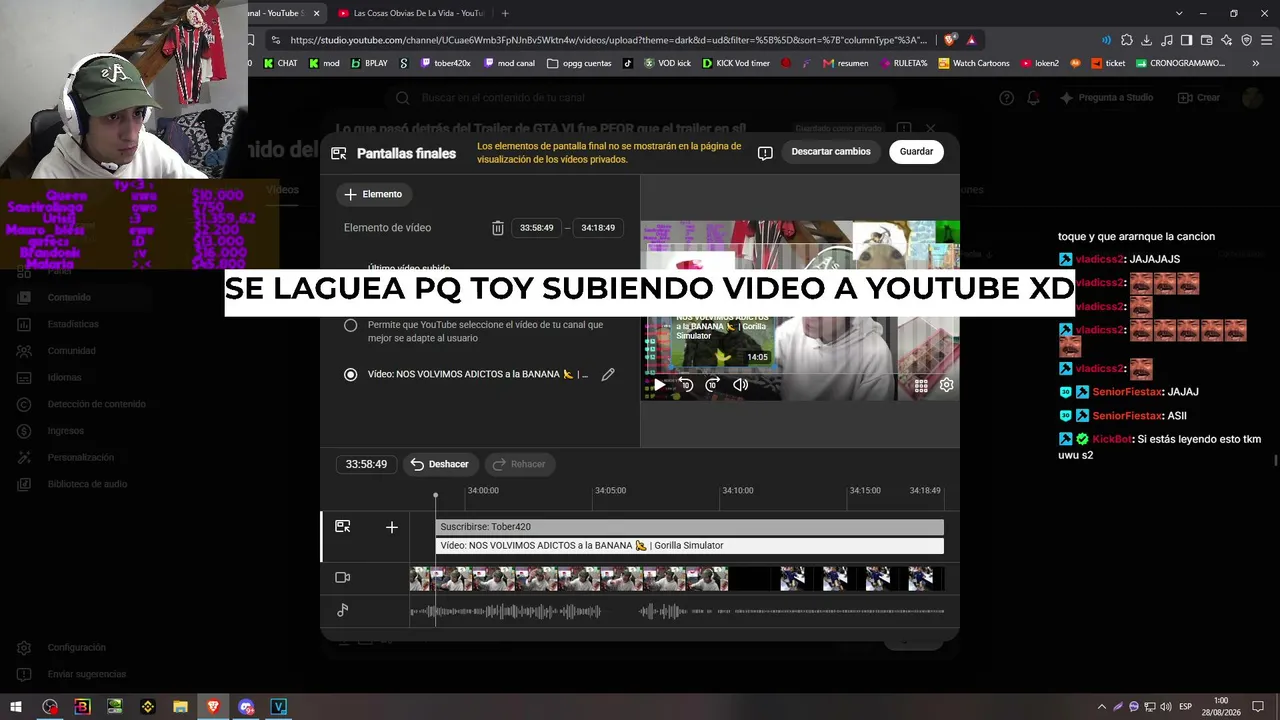The width and height of the screenshot is (1280, 720).
Task: Select the end screen track icon in timeline
Action: [x=343, y=527]
